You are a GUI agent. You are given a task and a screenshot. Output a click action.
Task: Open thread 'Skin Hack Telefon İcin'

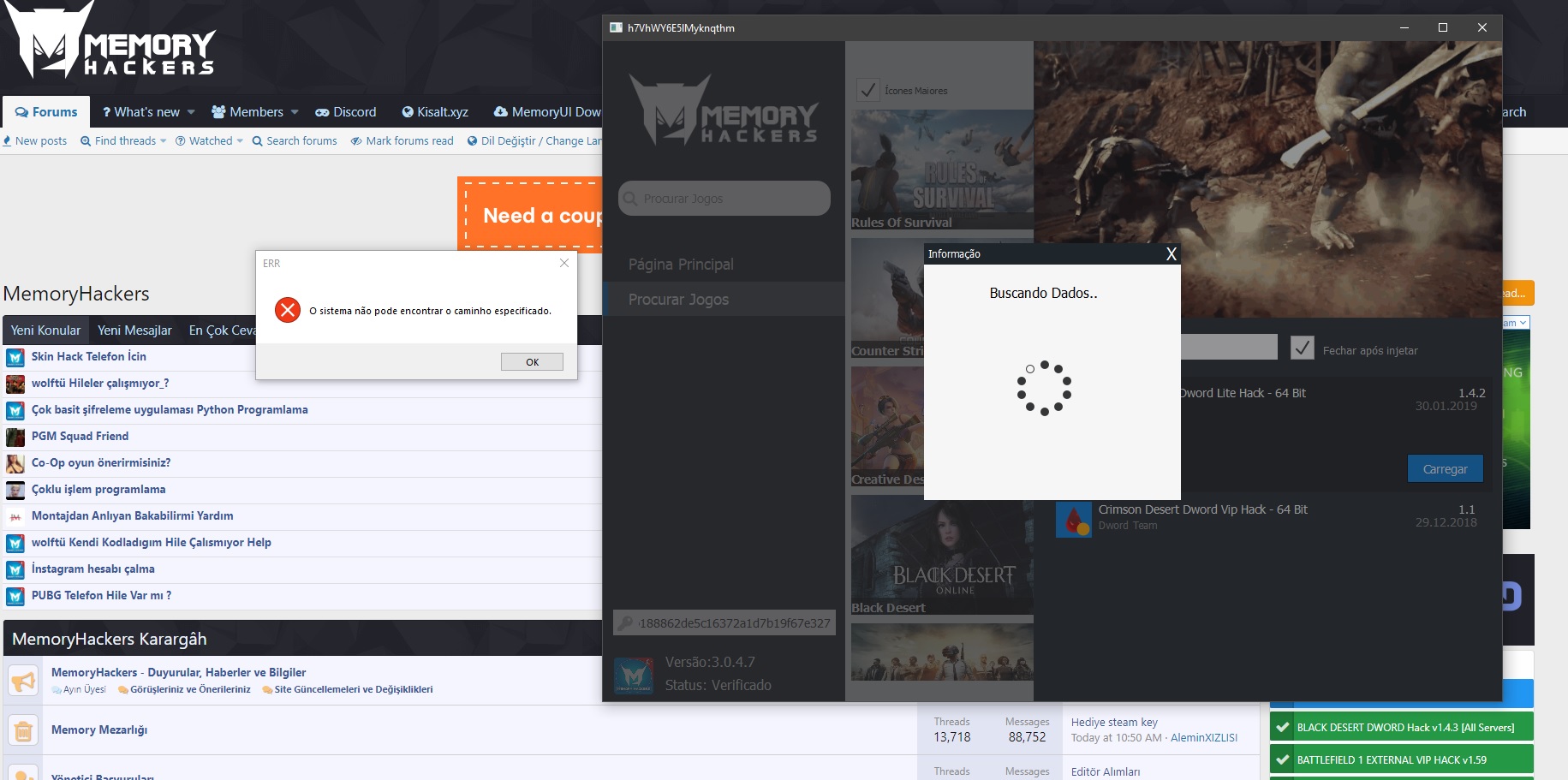pyautogui.click(x=89, y=357)
